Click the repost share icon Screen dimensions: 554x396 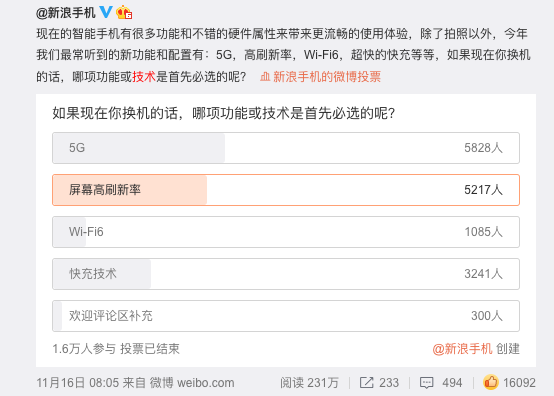tap(366, 383)
